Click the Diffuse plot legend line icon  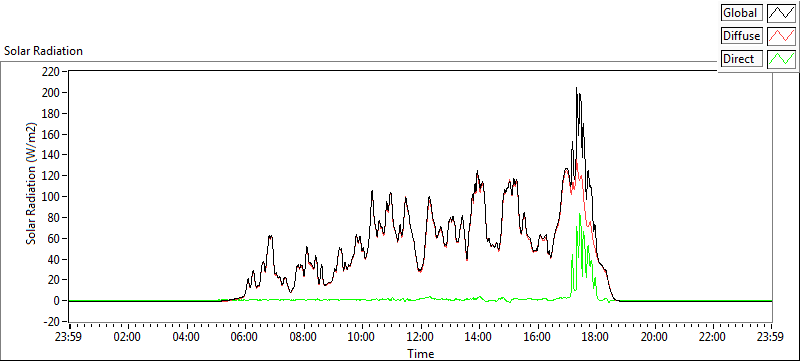coord(781,36)
